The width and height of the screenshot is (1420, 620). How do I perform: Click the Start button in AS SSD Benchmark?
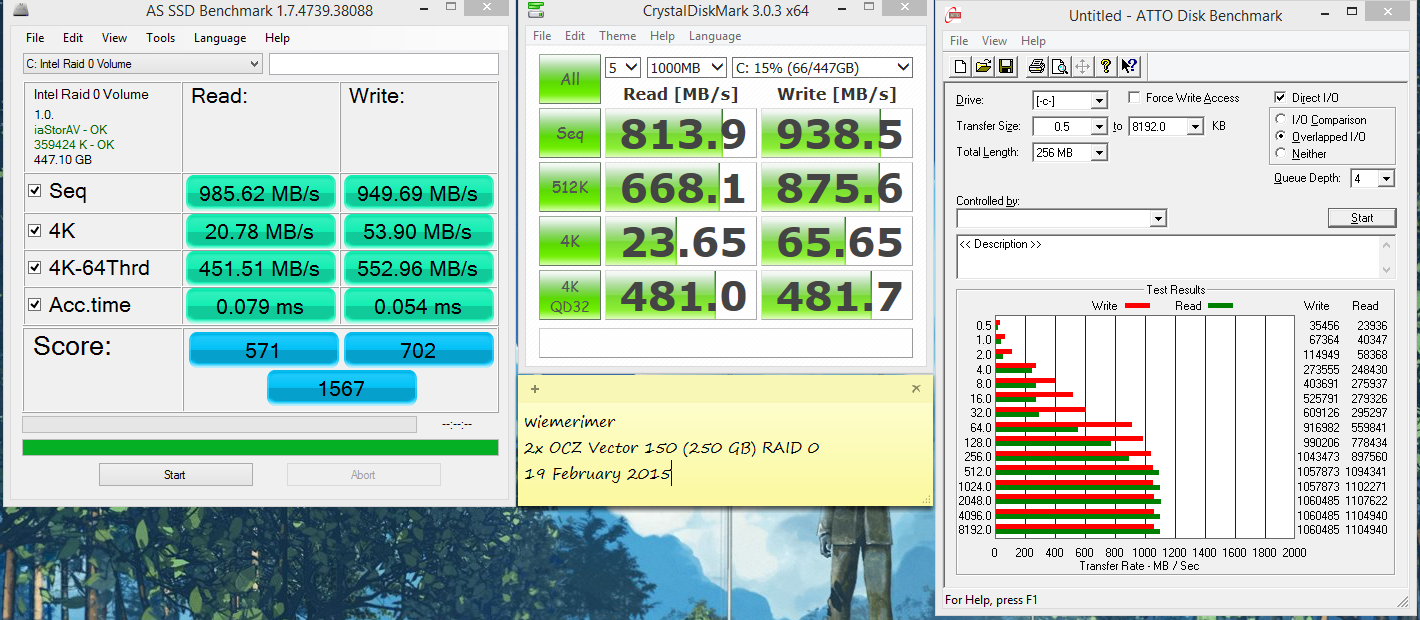pyautogui.click(x=175, y=475)
